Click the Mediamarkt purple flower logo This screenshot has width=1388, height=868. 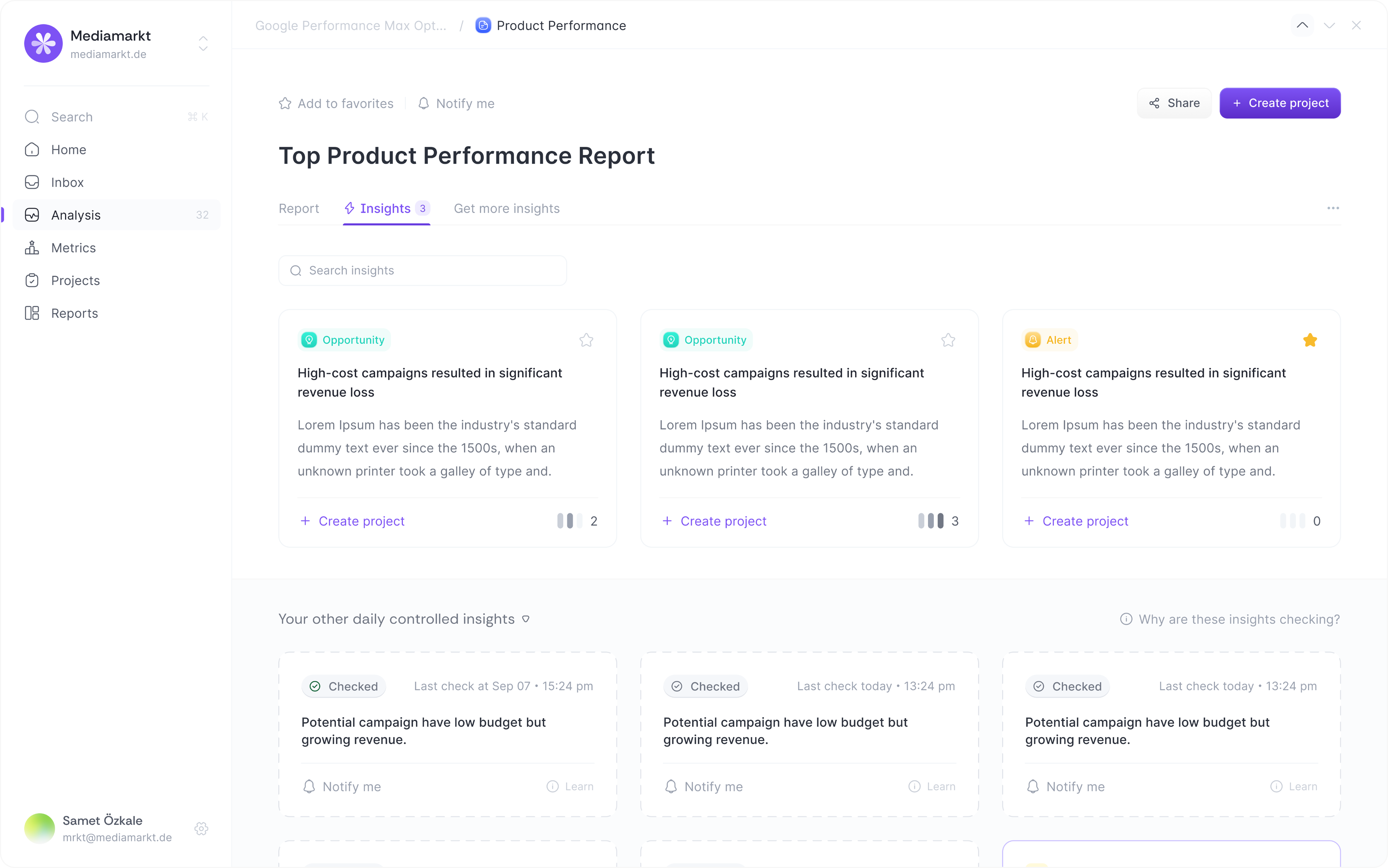pos(43,44)
